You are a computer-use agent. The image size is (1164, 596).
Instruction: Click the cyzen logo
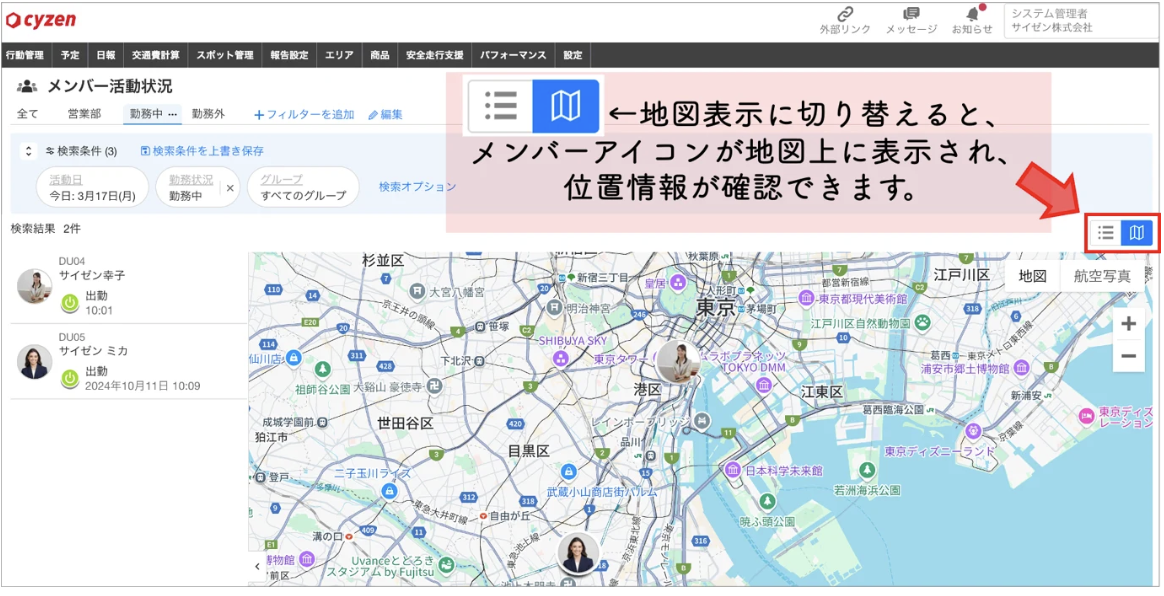click(x=40, y=20)
